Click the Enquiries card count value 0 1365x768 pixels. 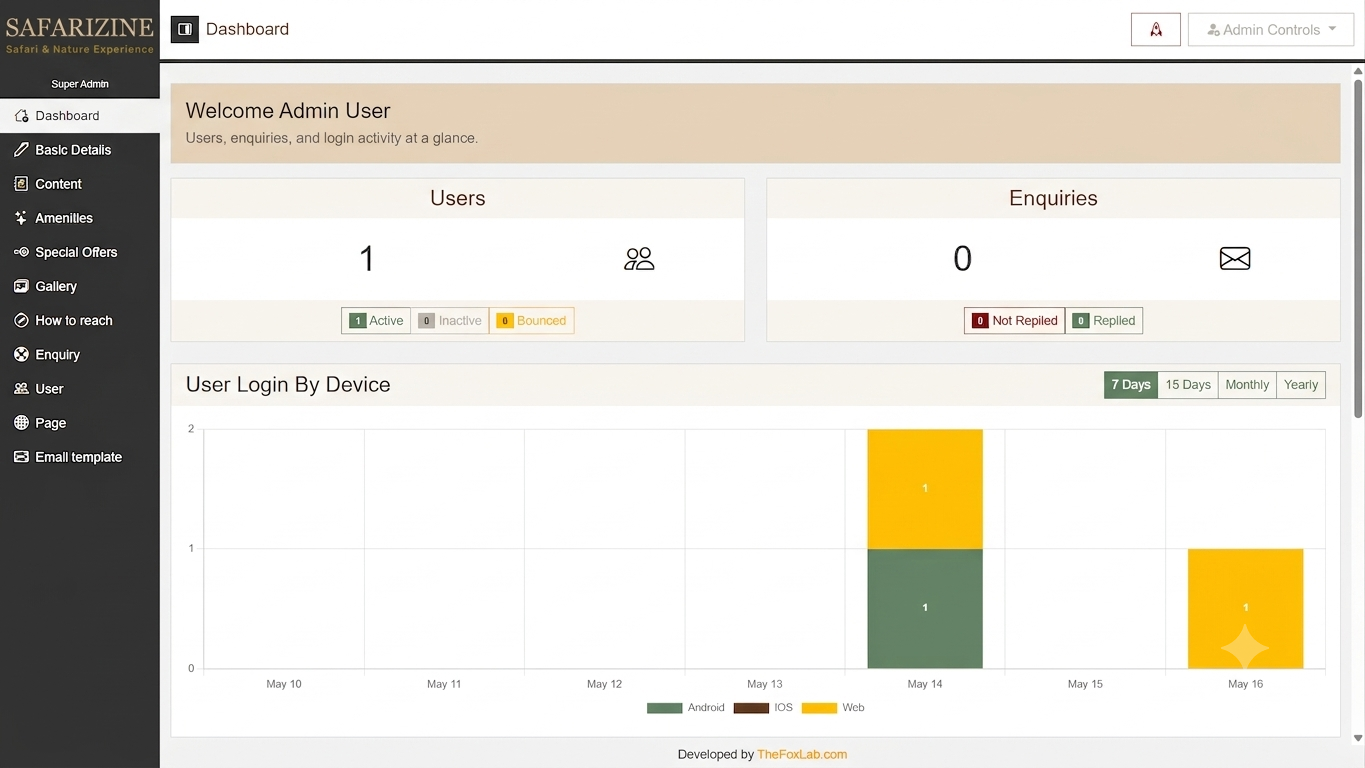pos(962,259)
